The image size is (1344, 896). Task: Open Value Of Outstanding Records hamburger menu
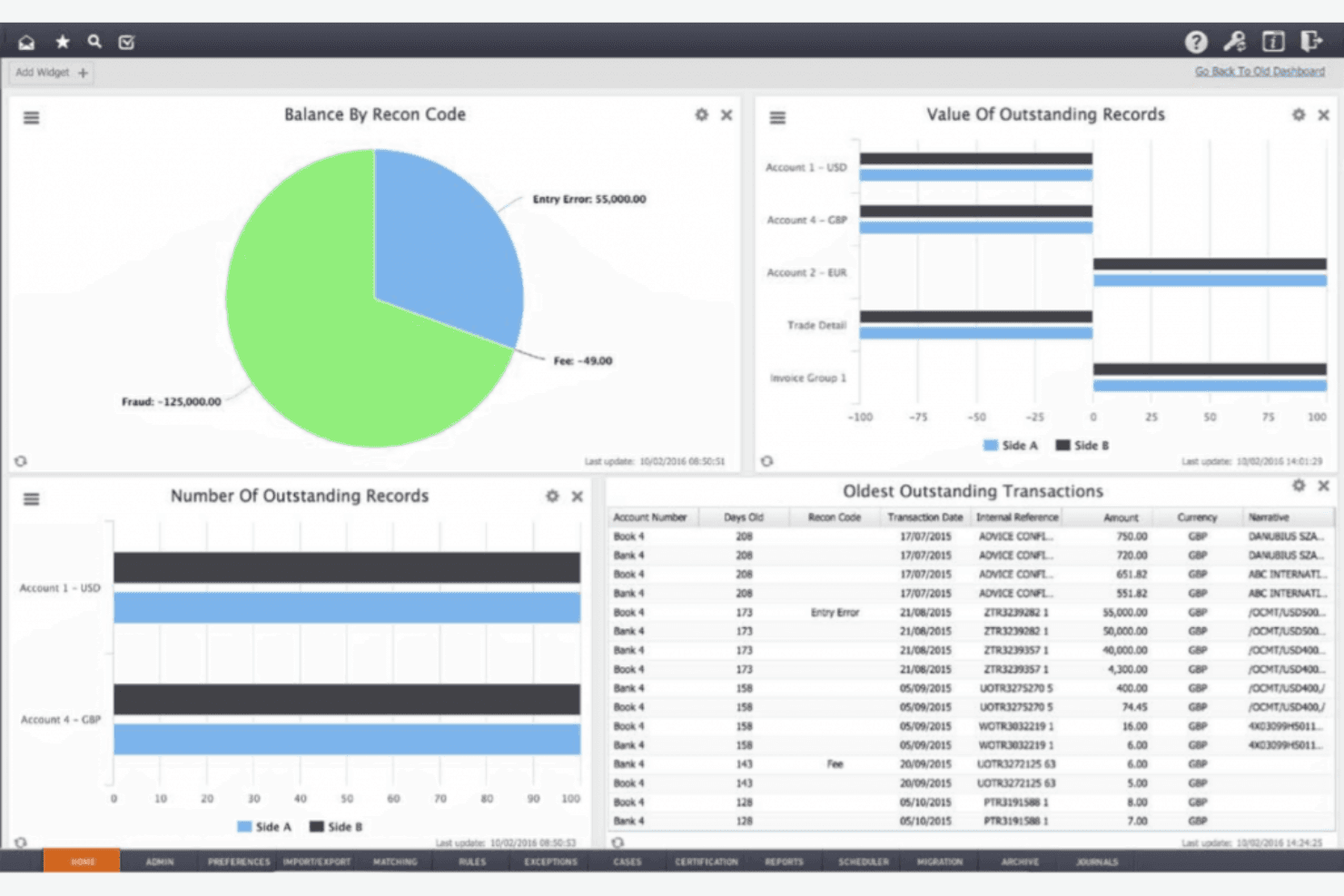point(777,118)
